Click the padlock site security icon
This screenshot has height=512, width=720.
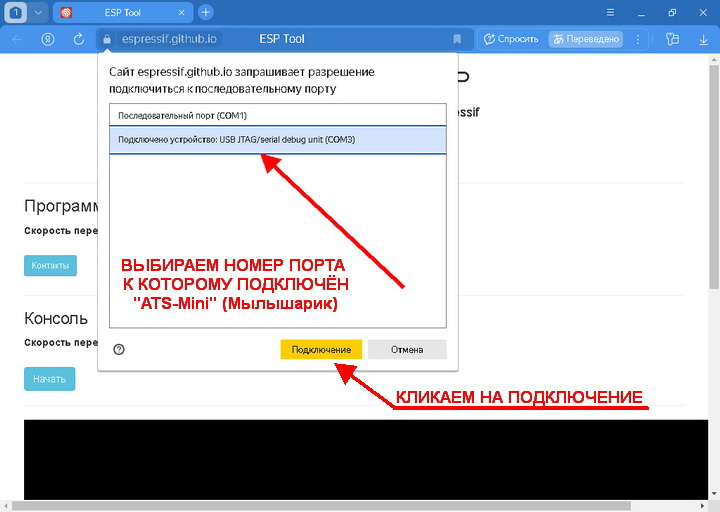pos(107,39)
